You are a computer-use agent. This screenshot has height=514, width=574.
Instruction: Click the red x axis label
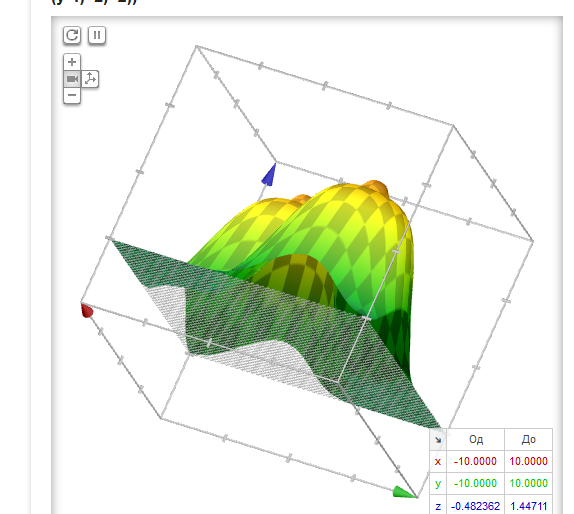(438, 462)
